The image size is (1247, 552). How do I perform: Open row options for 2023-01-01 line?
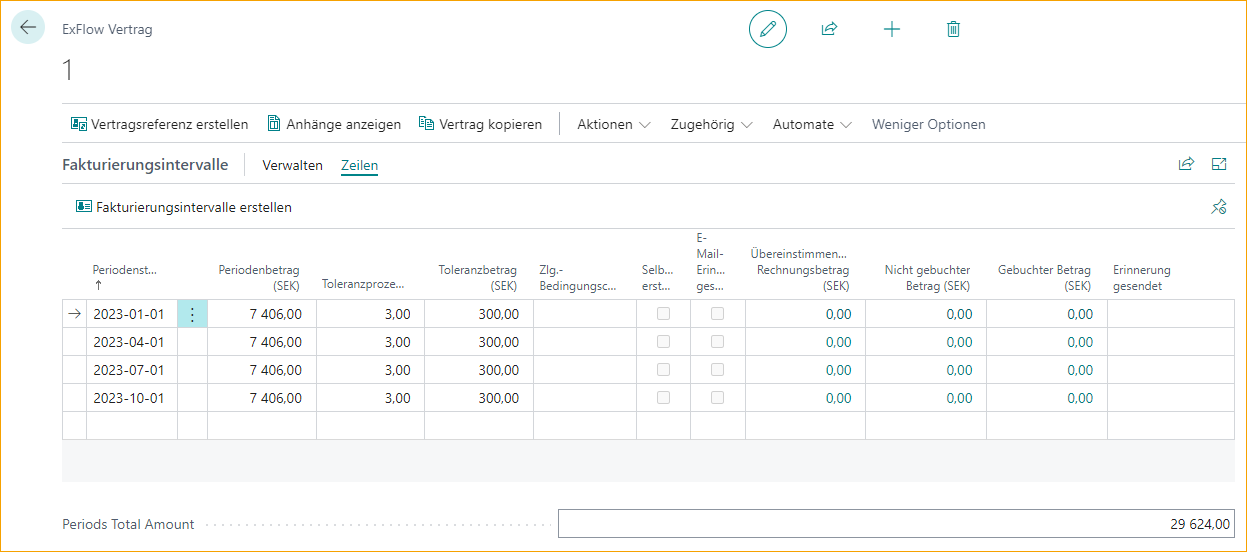pos(192,314)
